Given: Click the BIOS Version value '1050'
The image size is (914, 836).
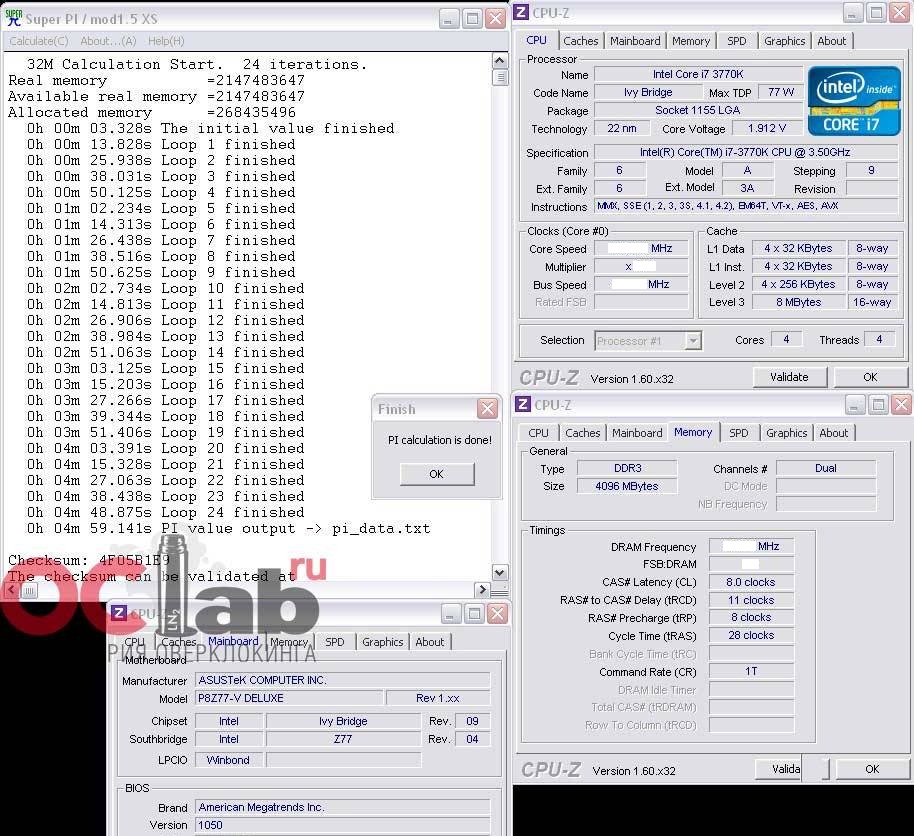Looking at the screenshot, I should point(343,825).
